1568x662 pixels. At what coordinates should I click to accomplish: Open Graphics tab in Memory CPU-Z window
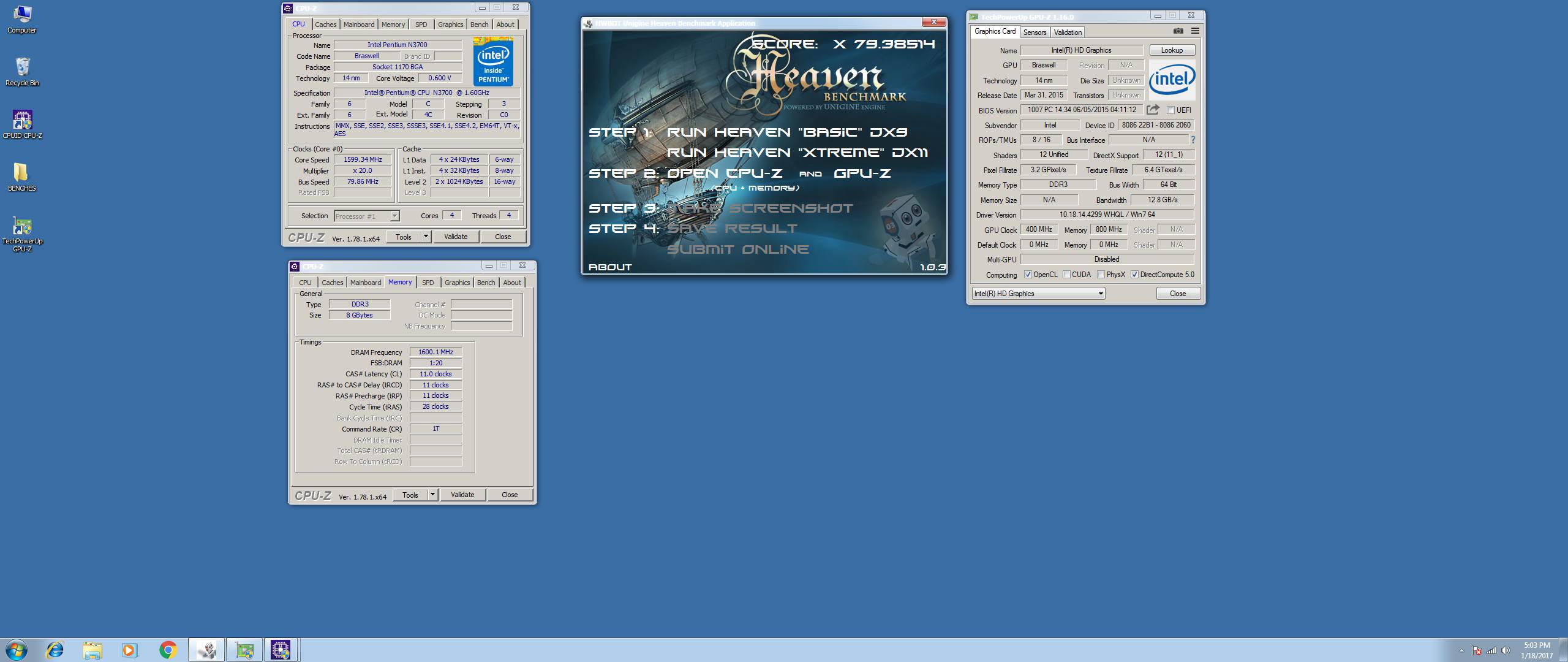click(457, 283)
